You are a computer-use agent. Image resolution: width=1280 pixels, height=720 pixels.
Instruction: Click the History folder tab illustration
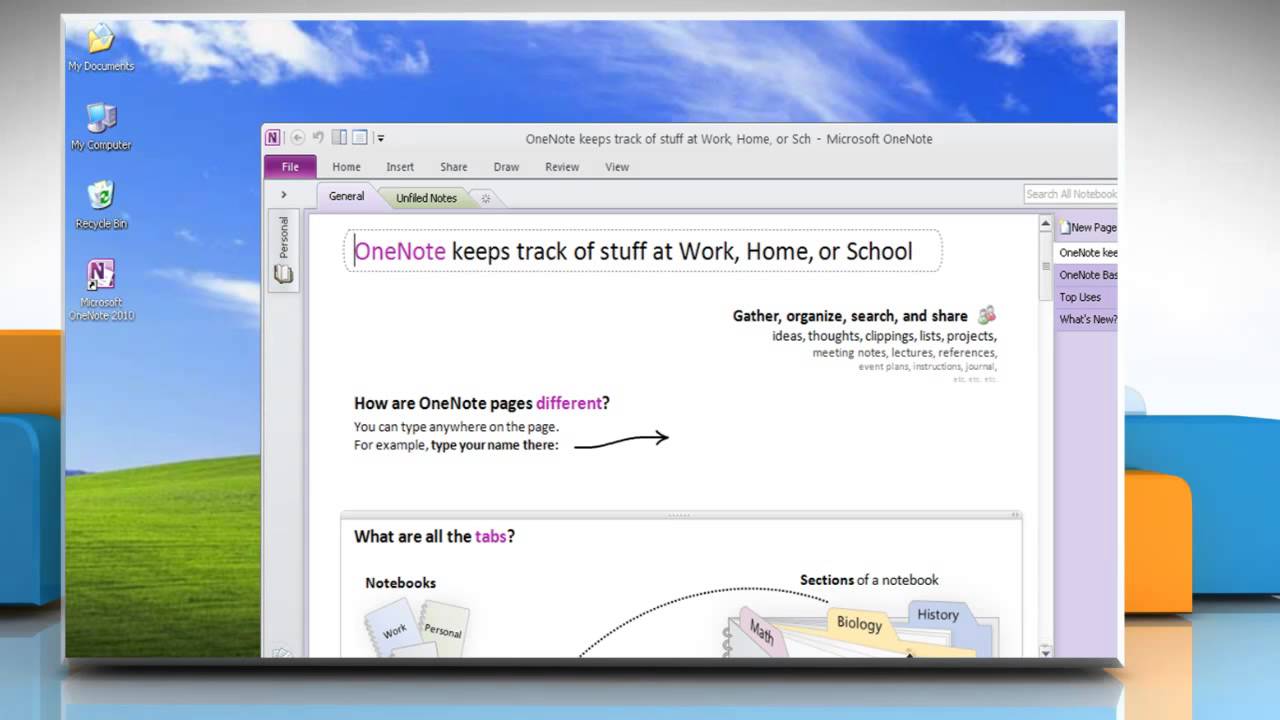[937, 615]
